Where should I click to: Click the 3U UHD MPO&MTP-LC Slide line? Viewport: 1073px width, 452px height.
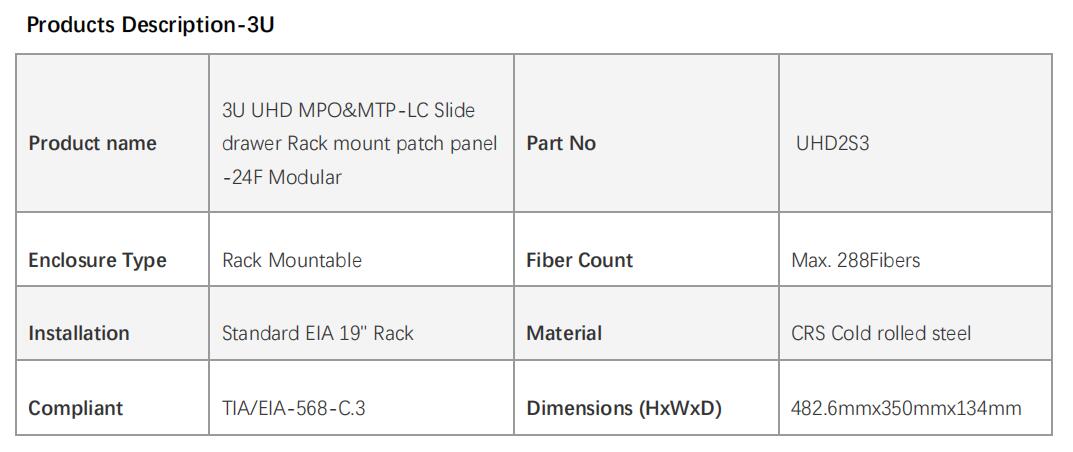coord(348,110)
